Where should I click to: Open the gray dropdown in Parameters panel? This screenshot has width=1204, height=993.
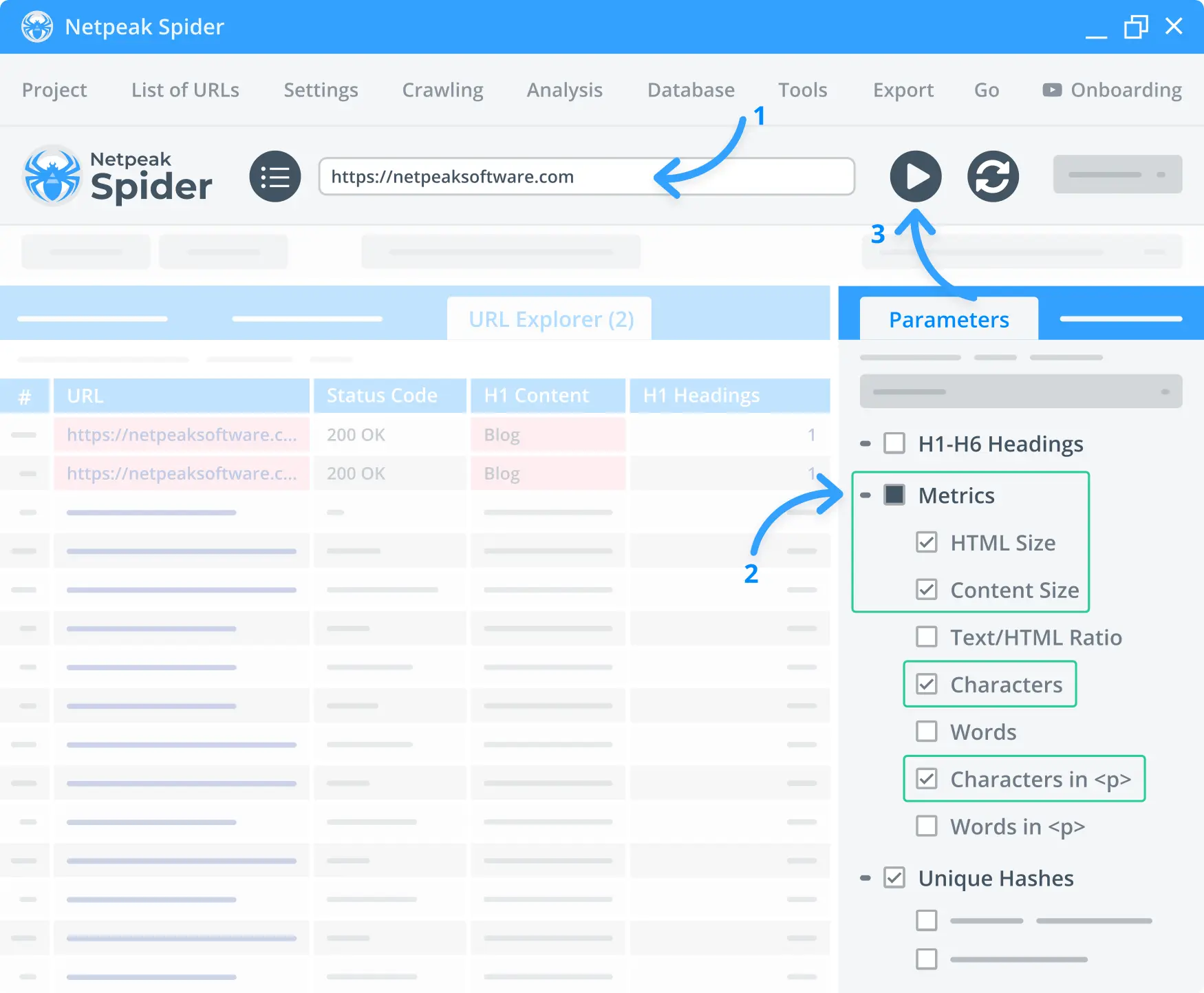pyautogui.click(x=1021, y=392)
